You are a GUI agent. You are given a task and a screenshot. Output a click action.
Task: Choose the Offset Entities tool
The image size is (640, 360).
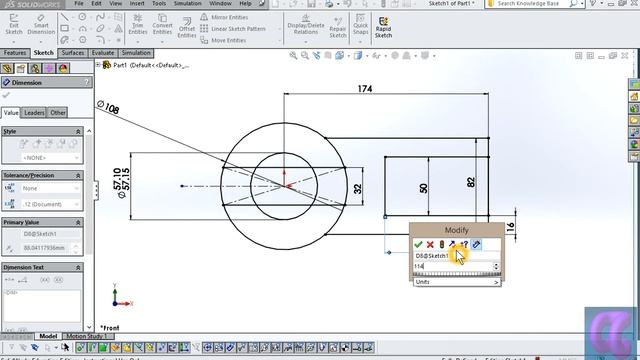(187, 28)
